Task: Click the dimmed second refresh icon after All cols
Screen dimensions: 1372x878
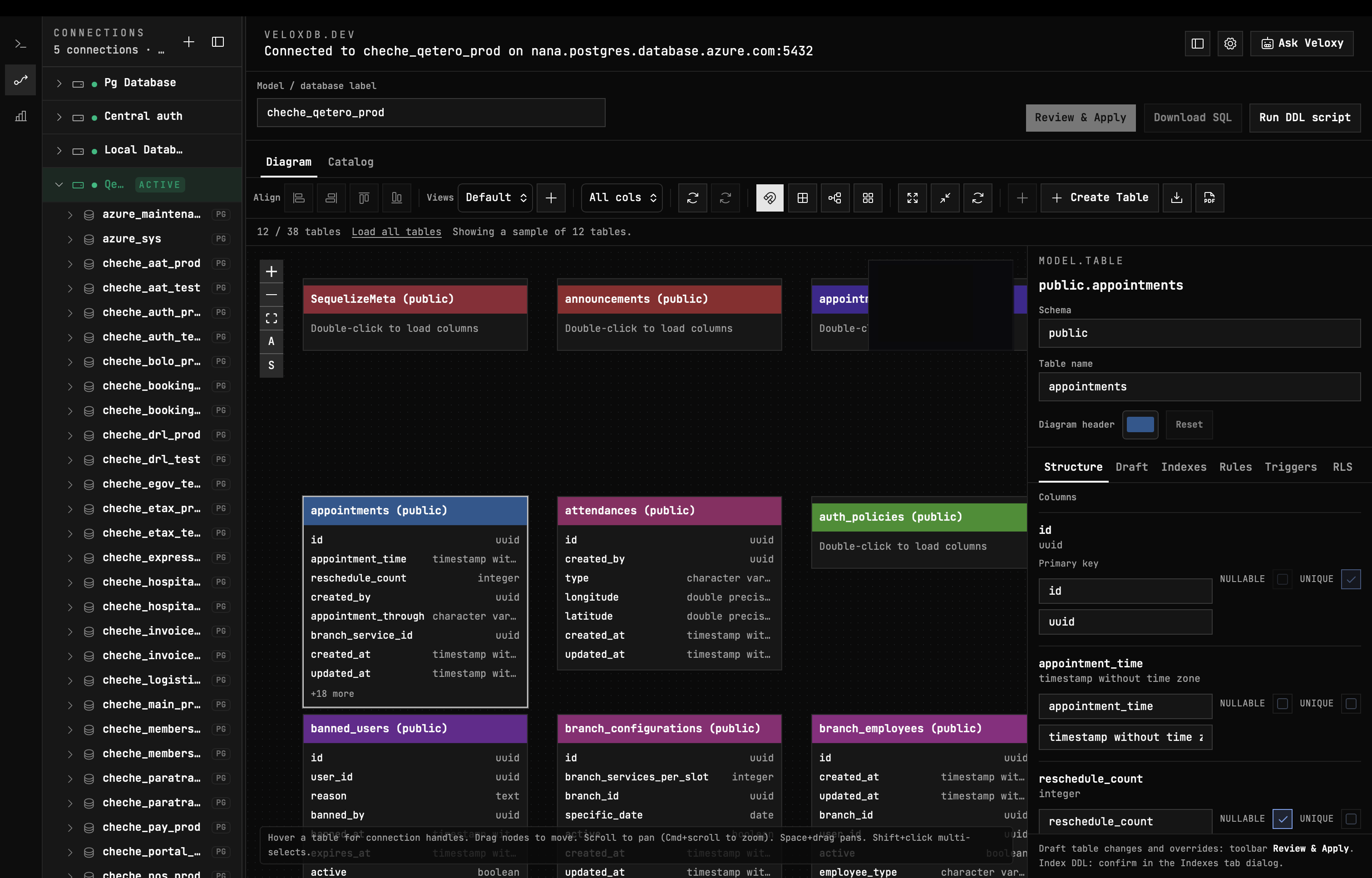Action: click(725, 198)
